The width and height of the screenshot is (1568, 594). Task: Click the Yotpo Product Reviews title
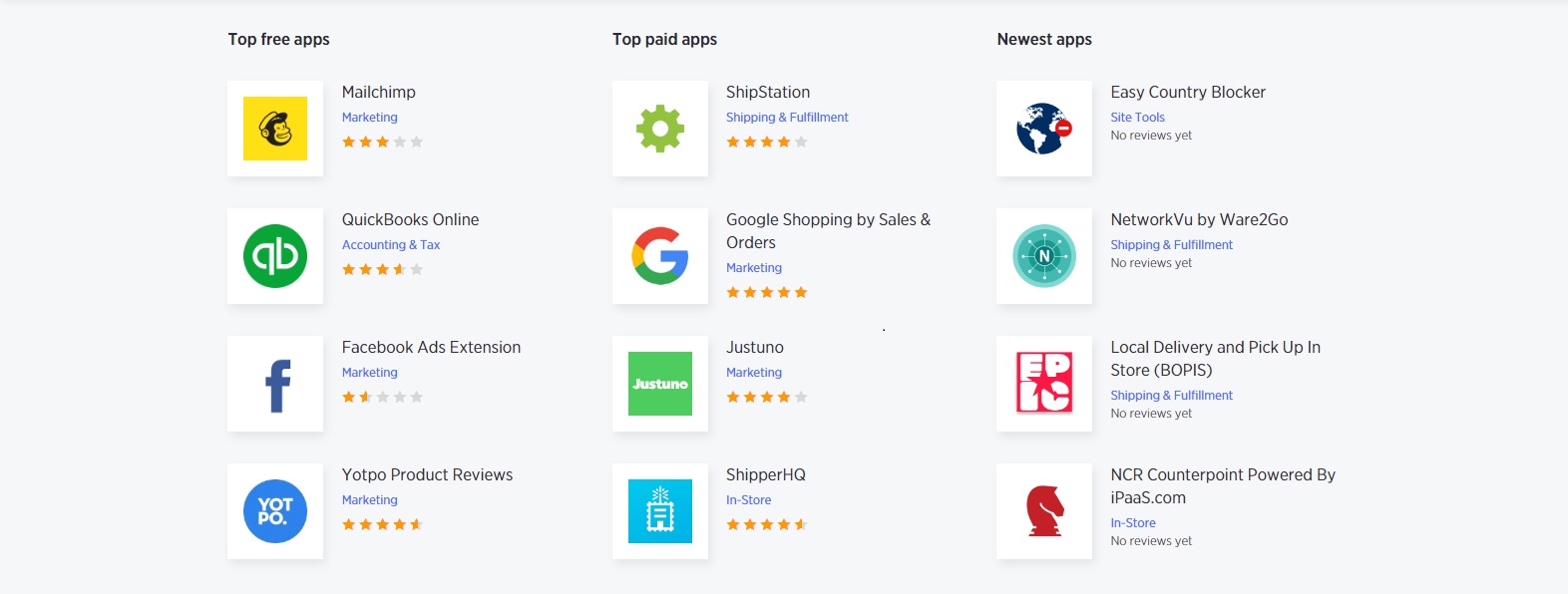[x=427, y=474]
